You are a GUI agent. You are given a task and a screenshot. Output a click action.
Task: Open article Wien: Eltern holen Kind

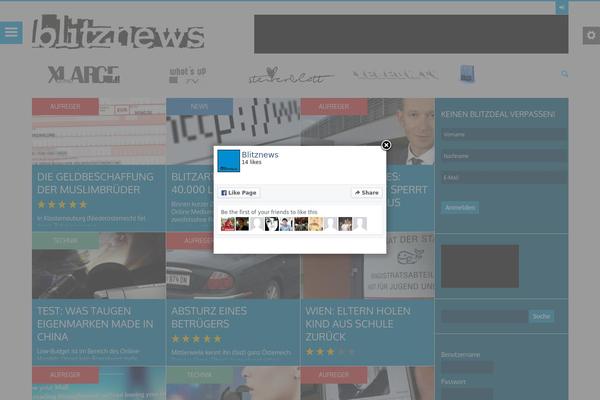(358, 324)
